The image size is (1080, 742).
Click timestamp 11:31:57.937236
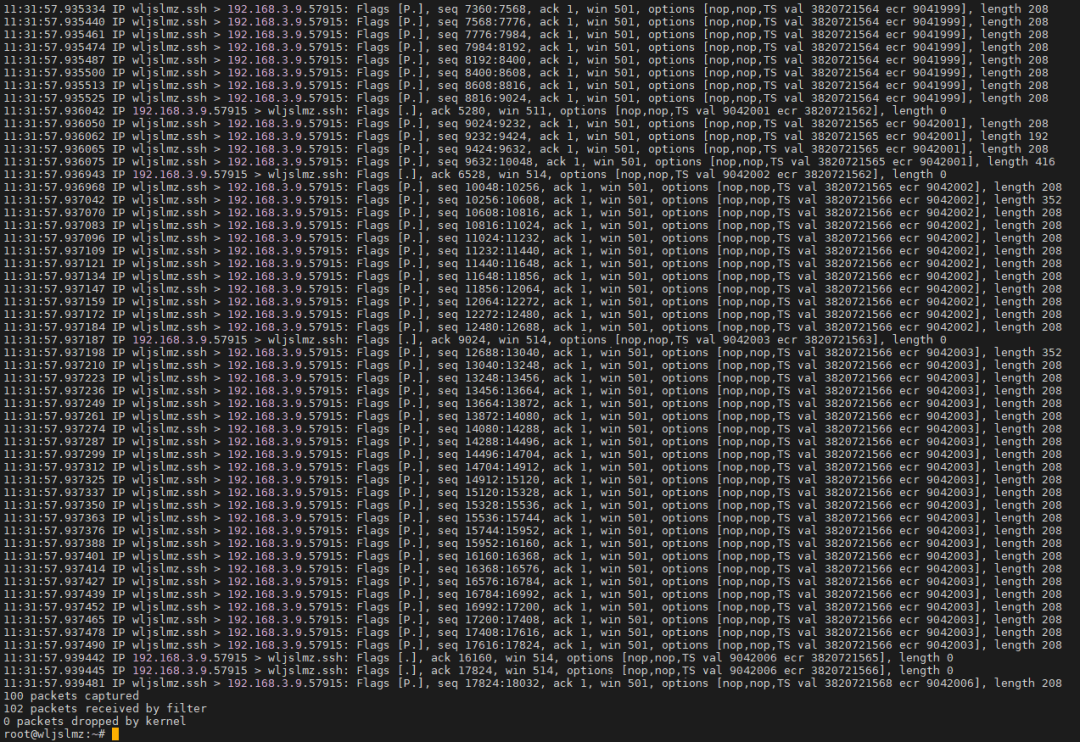pyautogui.click(x=54, y=391)
